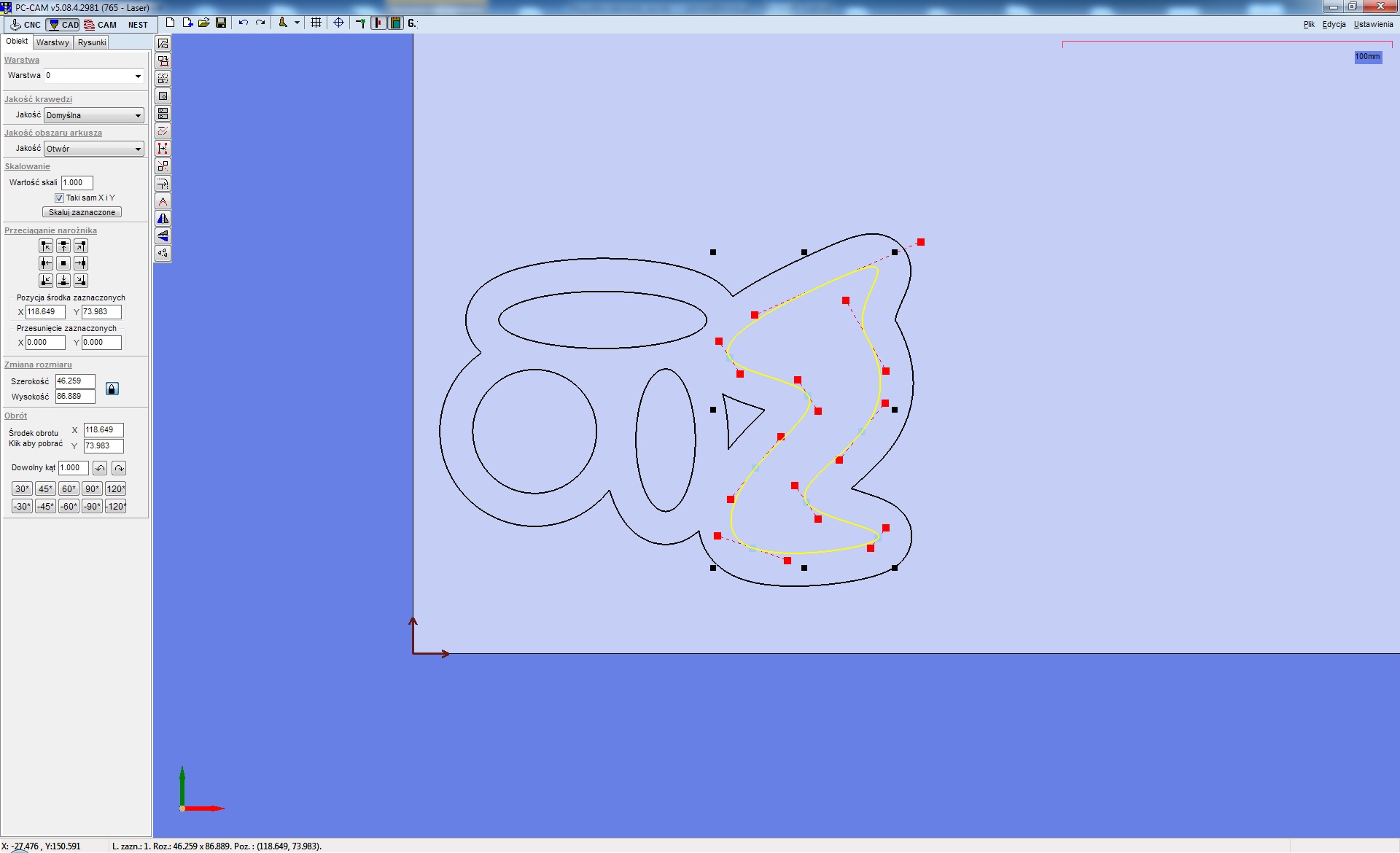Click the Szerokość width field
Viewport: 1400px width, 853px height.
(75, 381)
